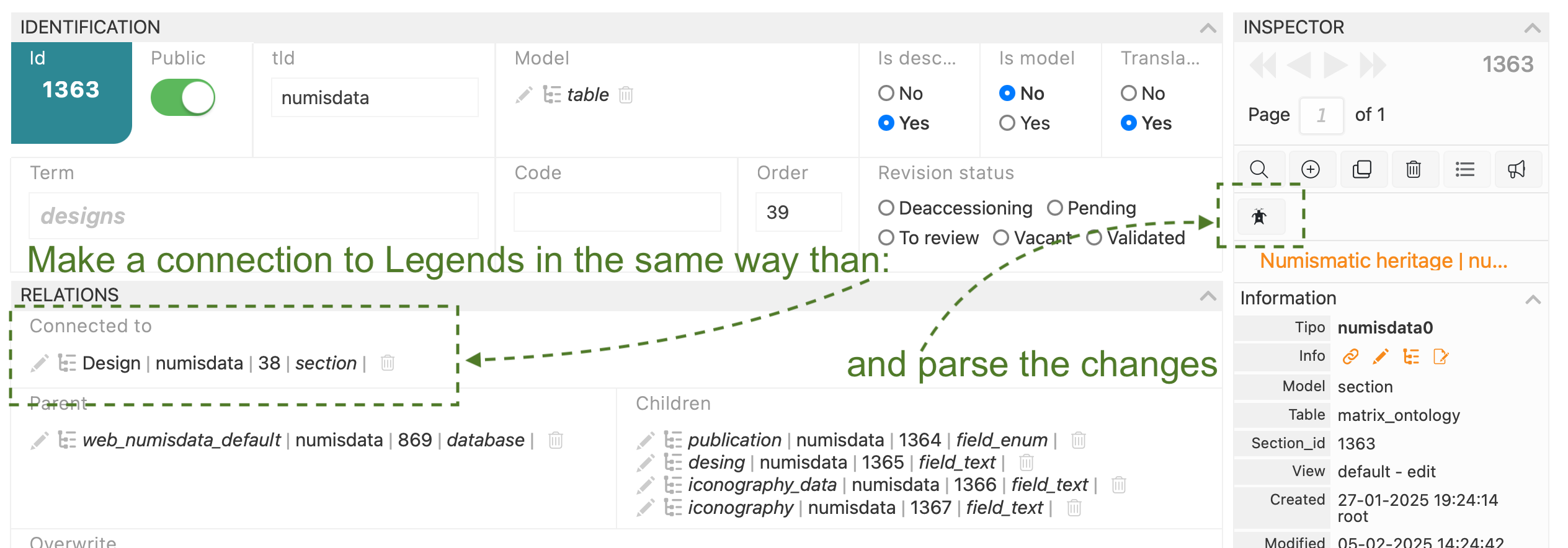Click the search magnifier icon in Inspector
The height and width of the screenshot is (548, 1568).
1258,169
